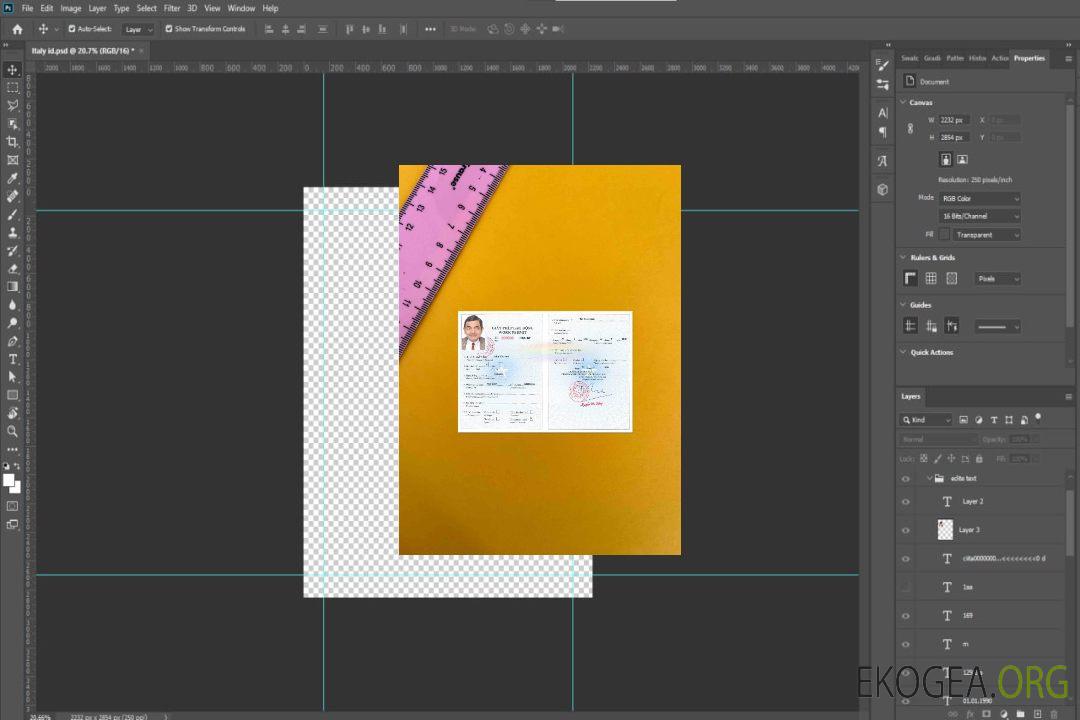Toggle pixel grid icon in Rulers & Grids
1080x720 pixels.
pyautogui.click(x=952, y=278)
